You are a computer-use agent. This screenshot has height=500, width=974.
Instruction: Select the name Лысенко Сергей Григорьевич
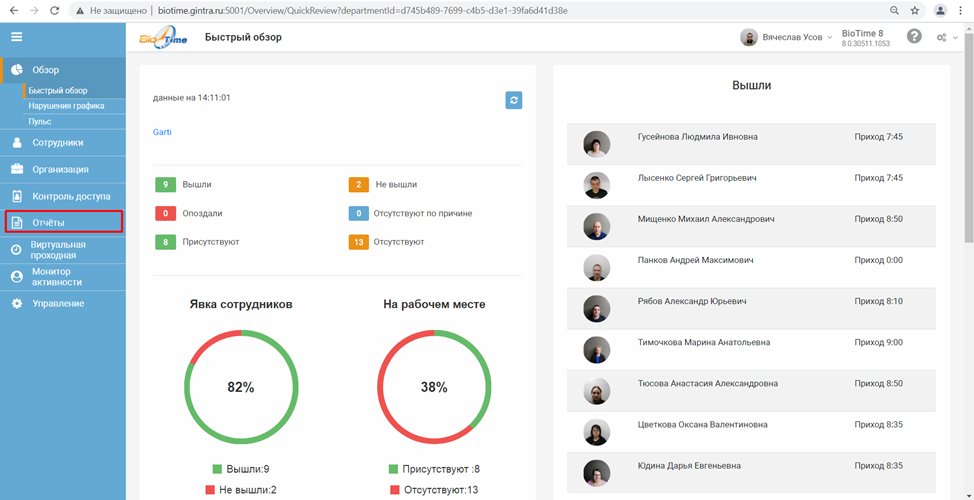pos(697,178)
